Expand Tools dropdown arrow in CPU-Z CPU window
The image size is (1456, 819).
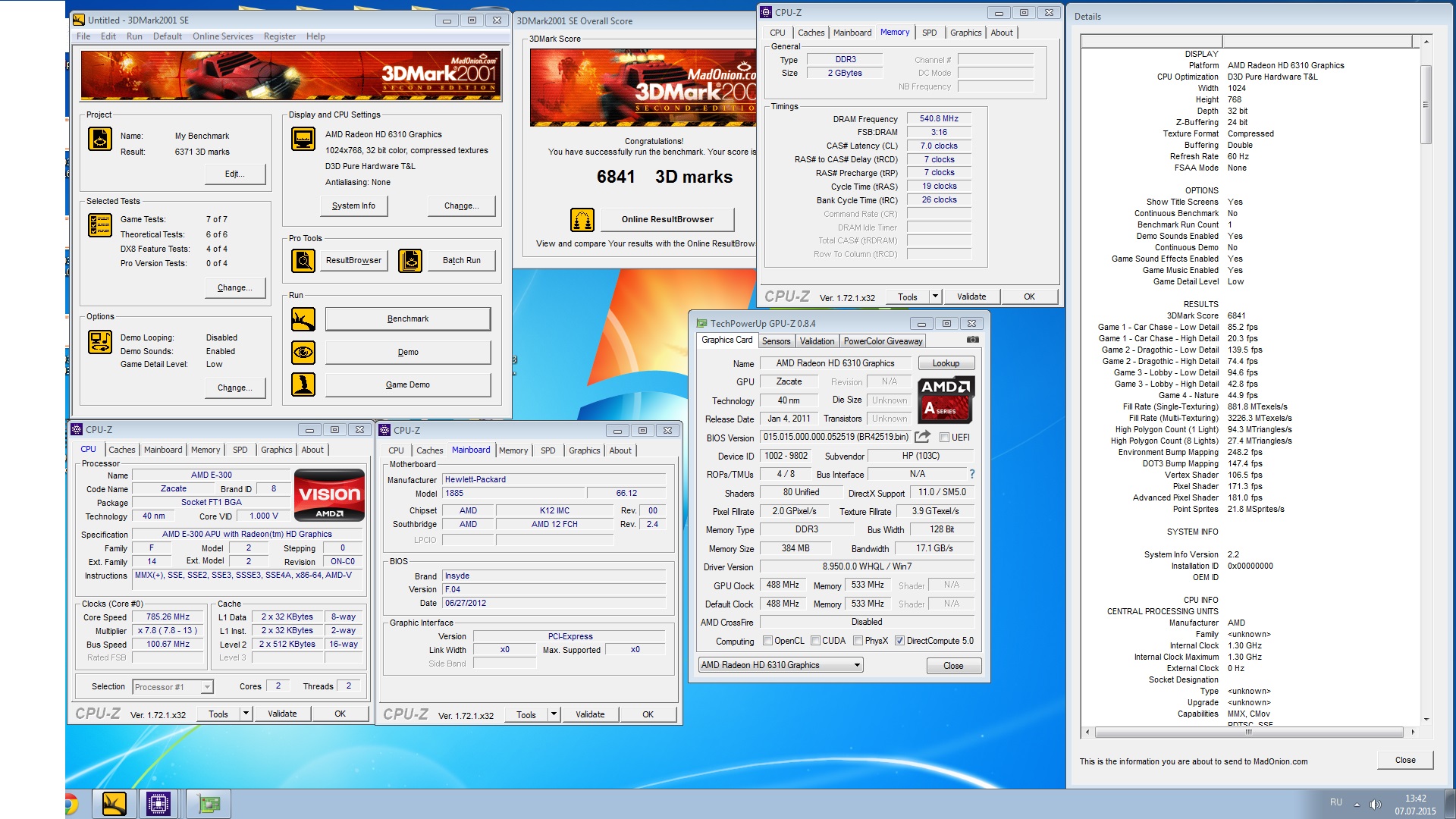tap(246, 714)
